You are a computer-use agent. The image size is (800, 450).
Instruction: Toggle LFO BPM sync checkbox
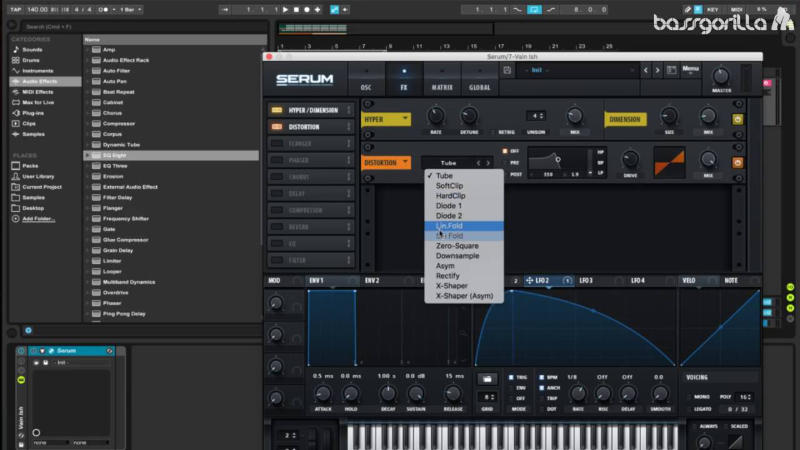(541, 378)
